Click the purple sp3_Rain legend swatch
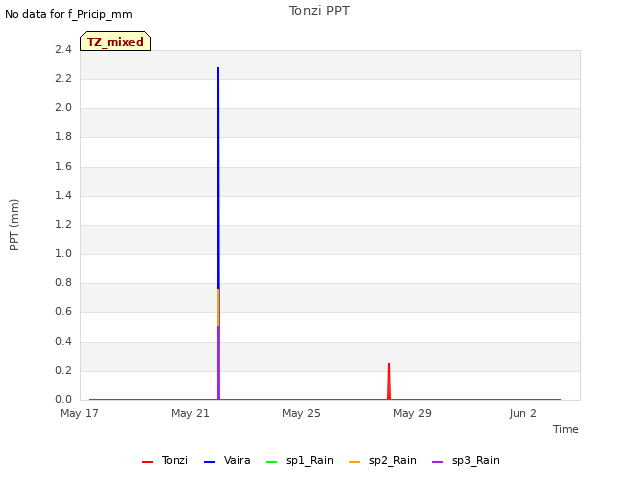The width and height of the screenshot is (640, 480). tap(438, 462)
